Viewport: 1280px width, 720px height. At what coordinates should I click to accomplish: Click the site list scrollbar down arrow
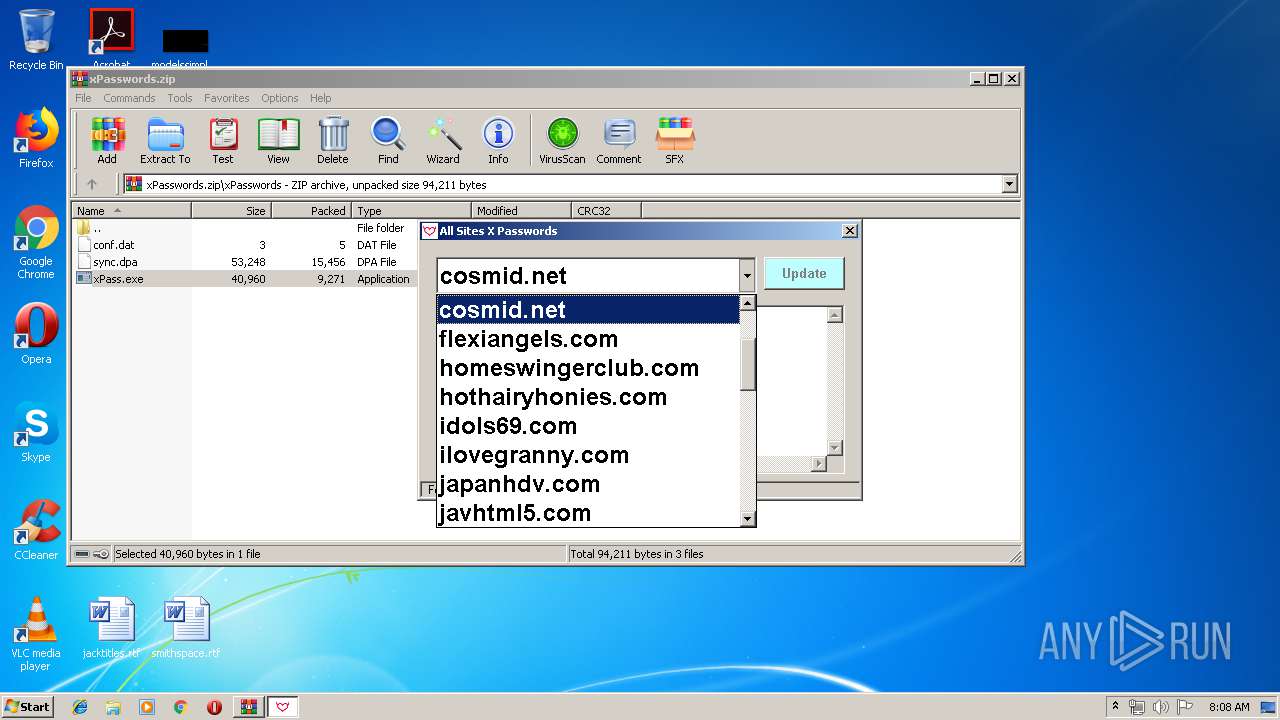tap(747, 518)
